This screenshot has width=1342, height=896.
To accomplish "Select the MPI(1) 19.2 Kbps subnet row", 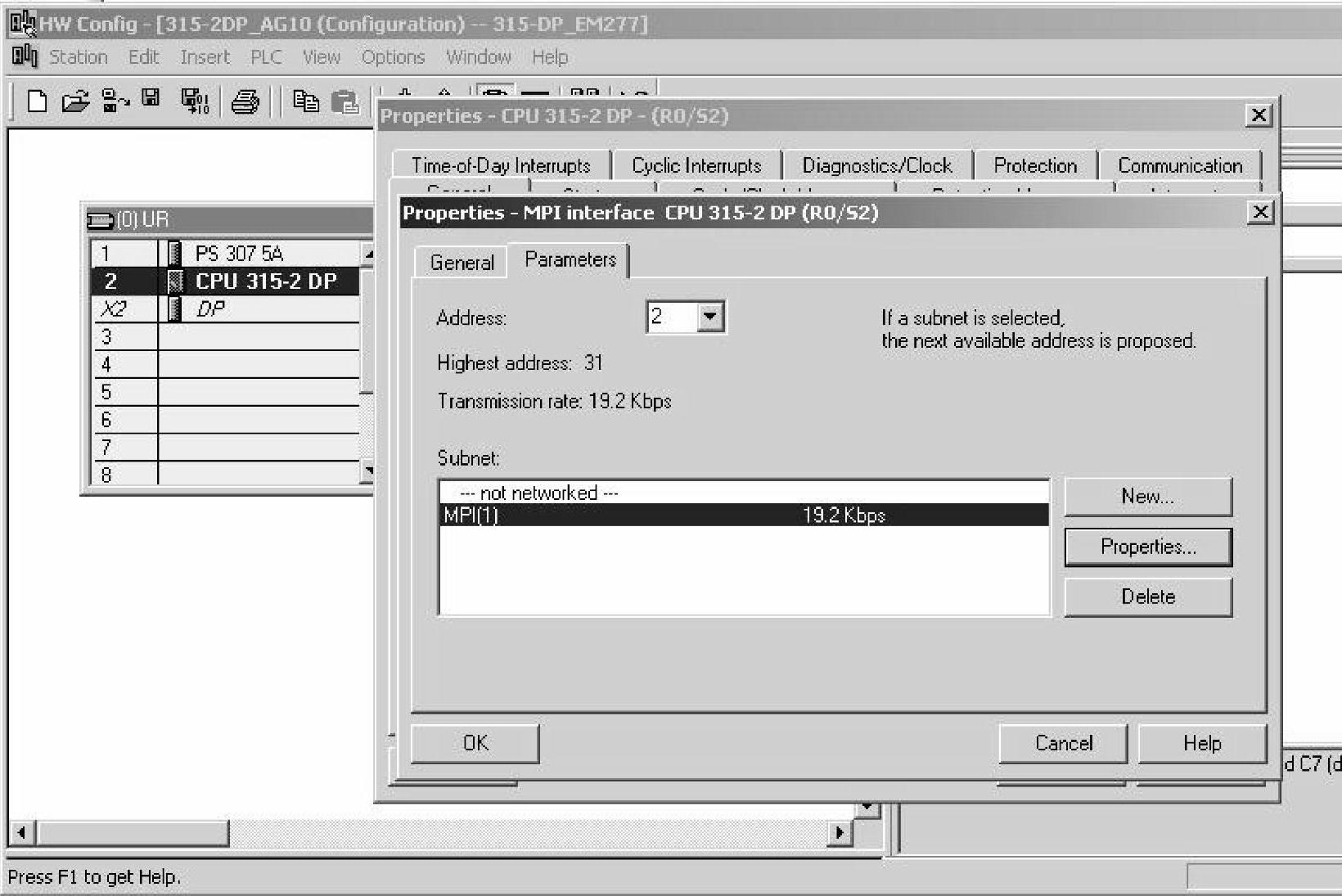I will pos(744,515).
